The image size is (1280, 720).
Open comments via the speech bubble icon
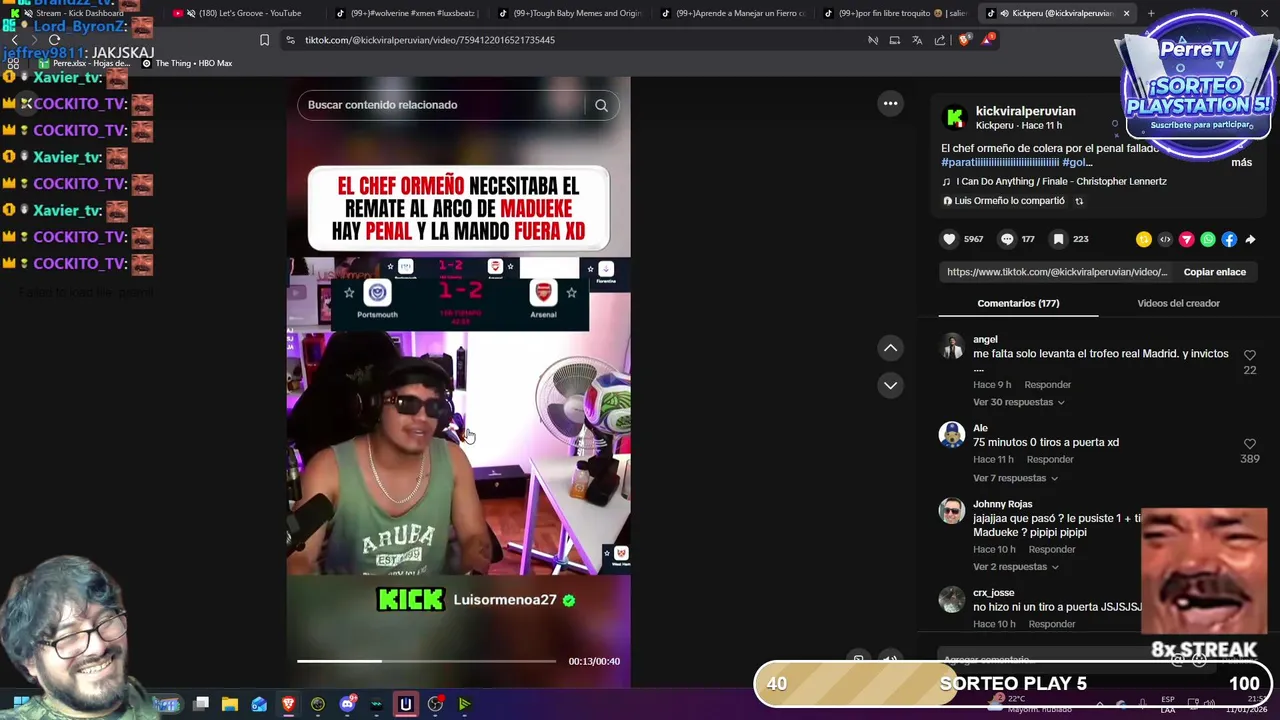[x=1007, y=239]
